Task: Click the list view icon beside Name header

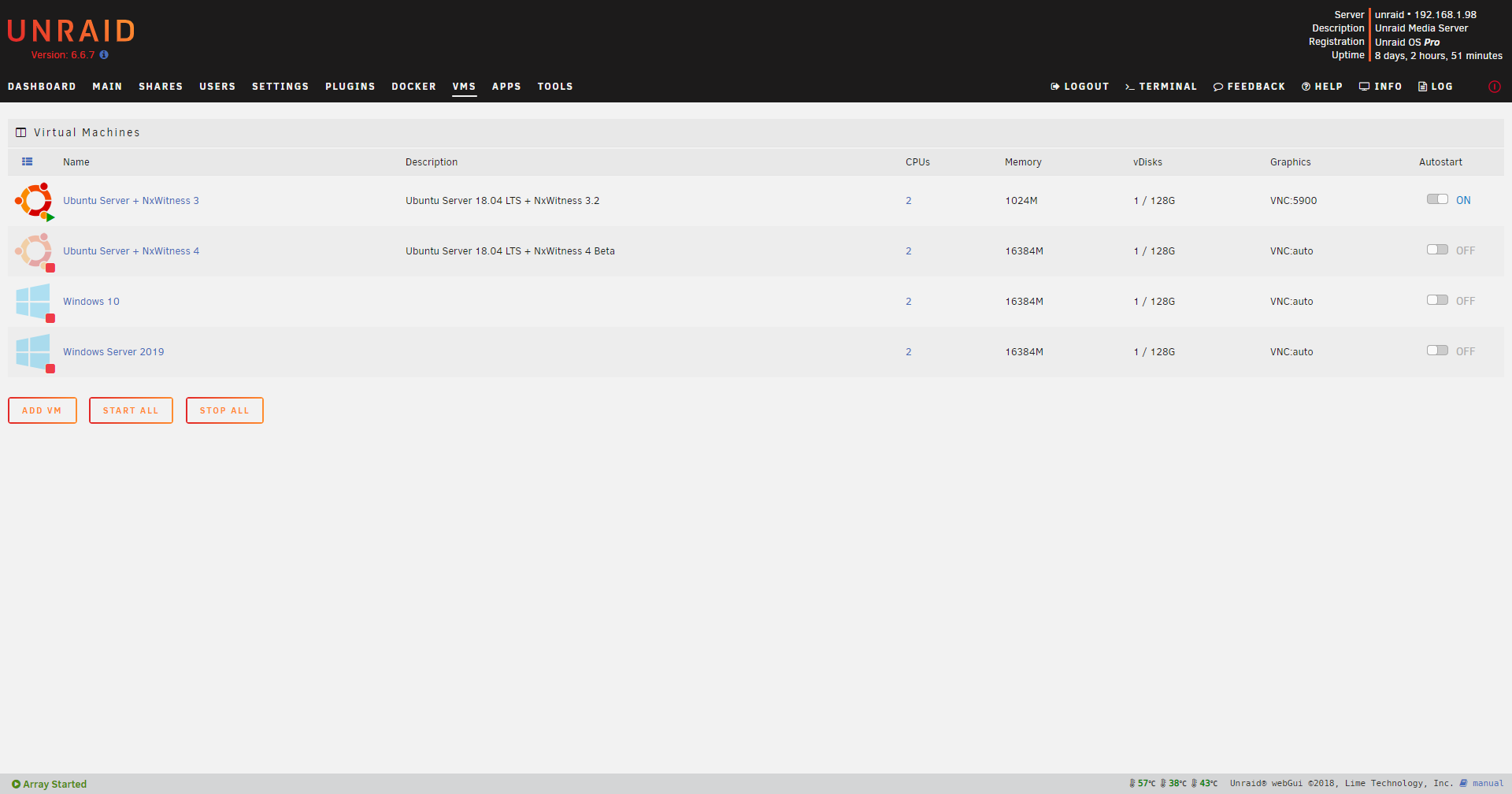Action: pos(28,161)
